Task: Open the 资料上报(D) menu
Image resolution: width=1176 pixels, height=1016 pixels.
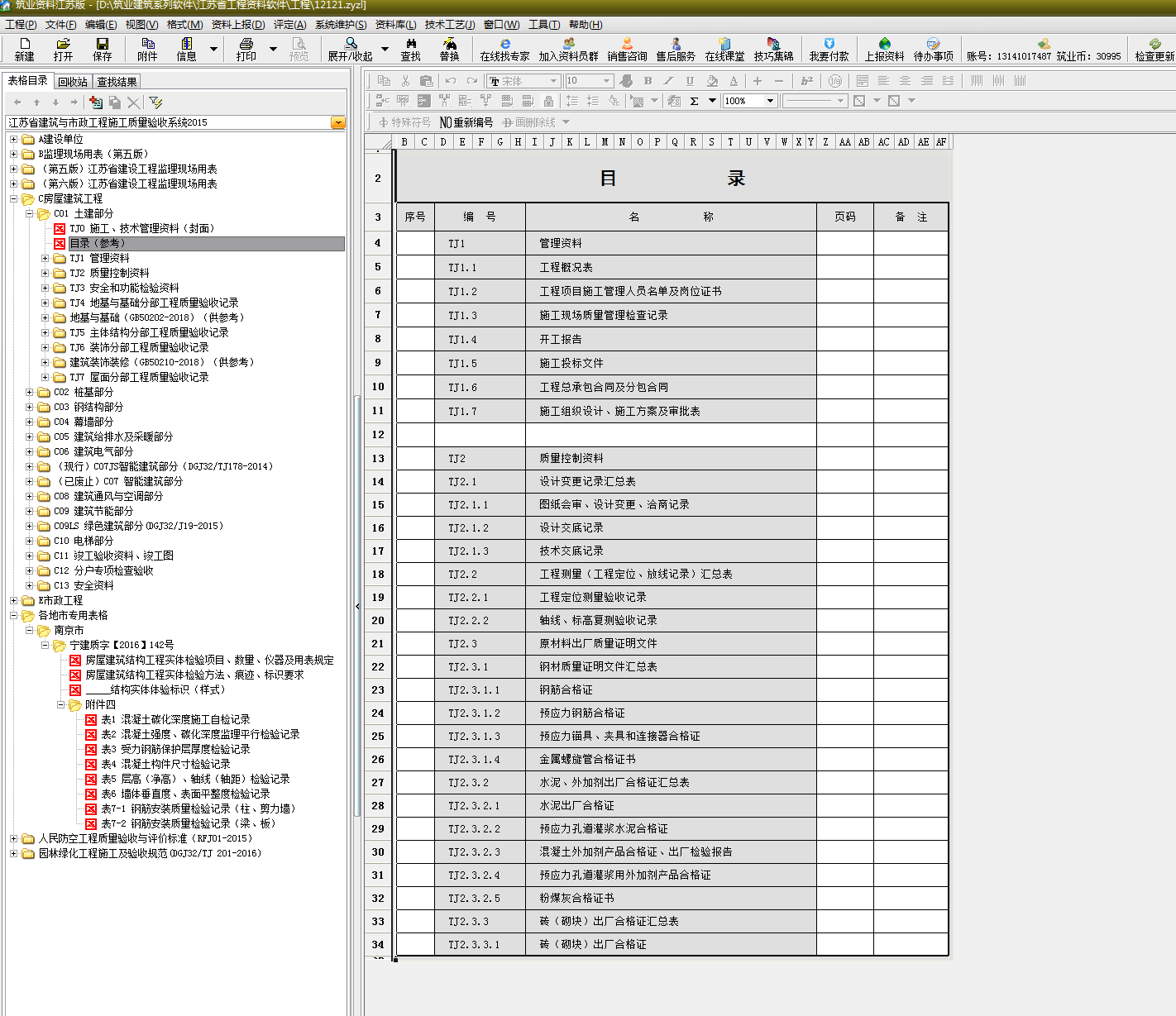Action: [238, 25]
